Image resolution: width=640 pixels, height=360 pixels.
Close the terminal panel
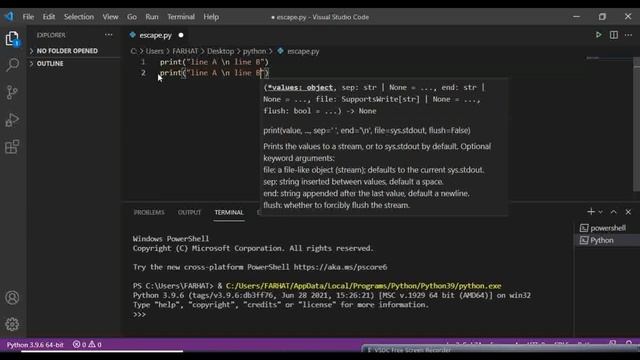[x=628, y=212]
